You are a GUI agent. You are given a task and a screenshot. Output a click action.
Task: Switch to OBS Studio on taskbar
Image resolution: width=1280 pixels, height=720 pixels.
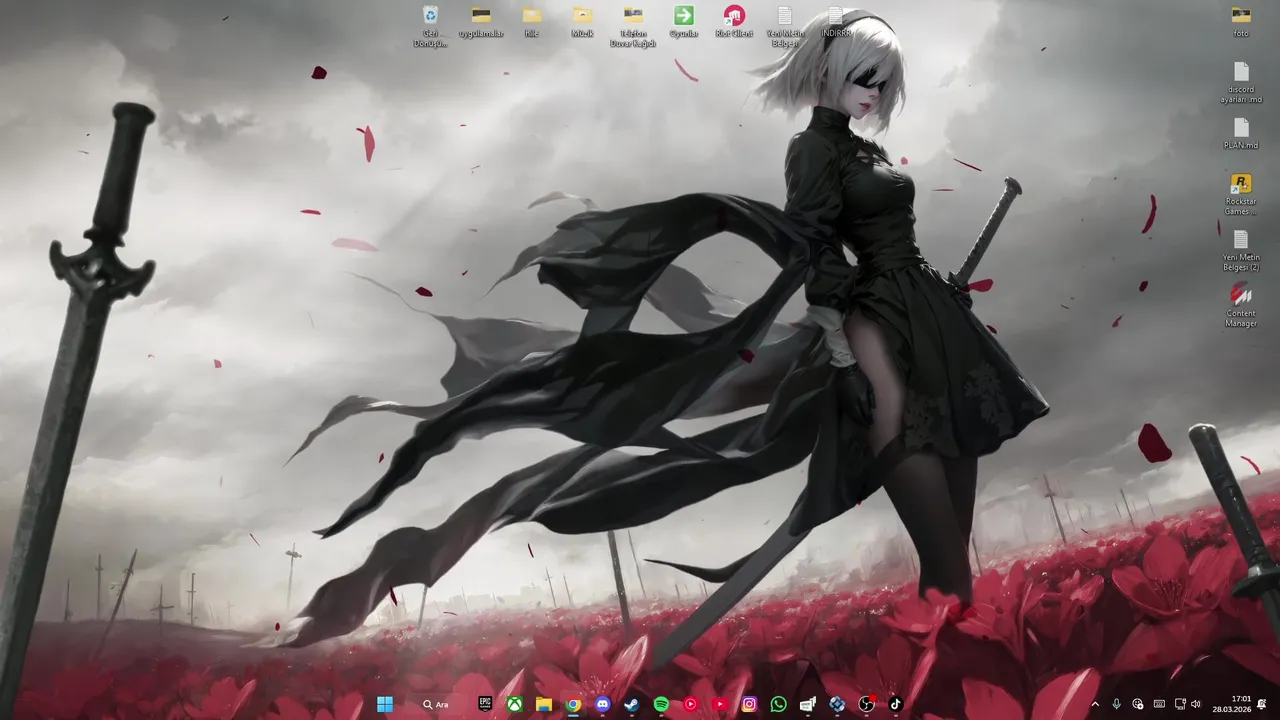pyautogui.click(x=866, y=704)
